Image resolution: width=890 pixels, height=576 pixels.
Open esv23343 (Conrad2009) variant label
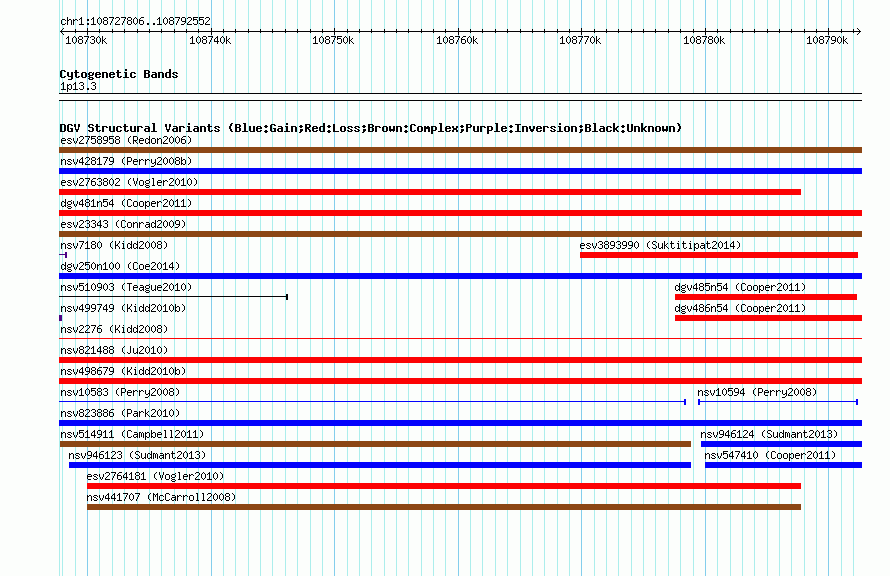[123, 224]
